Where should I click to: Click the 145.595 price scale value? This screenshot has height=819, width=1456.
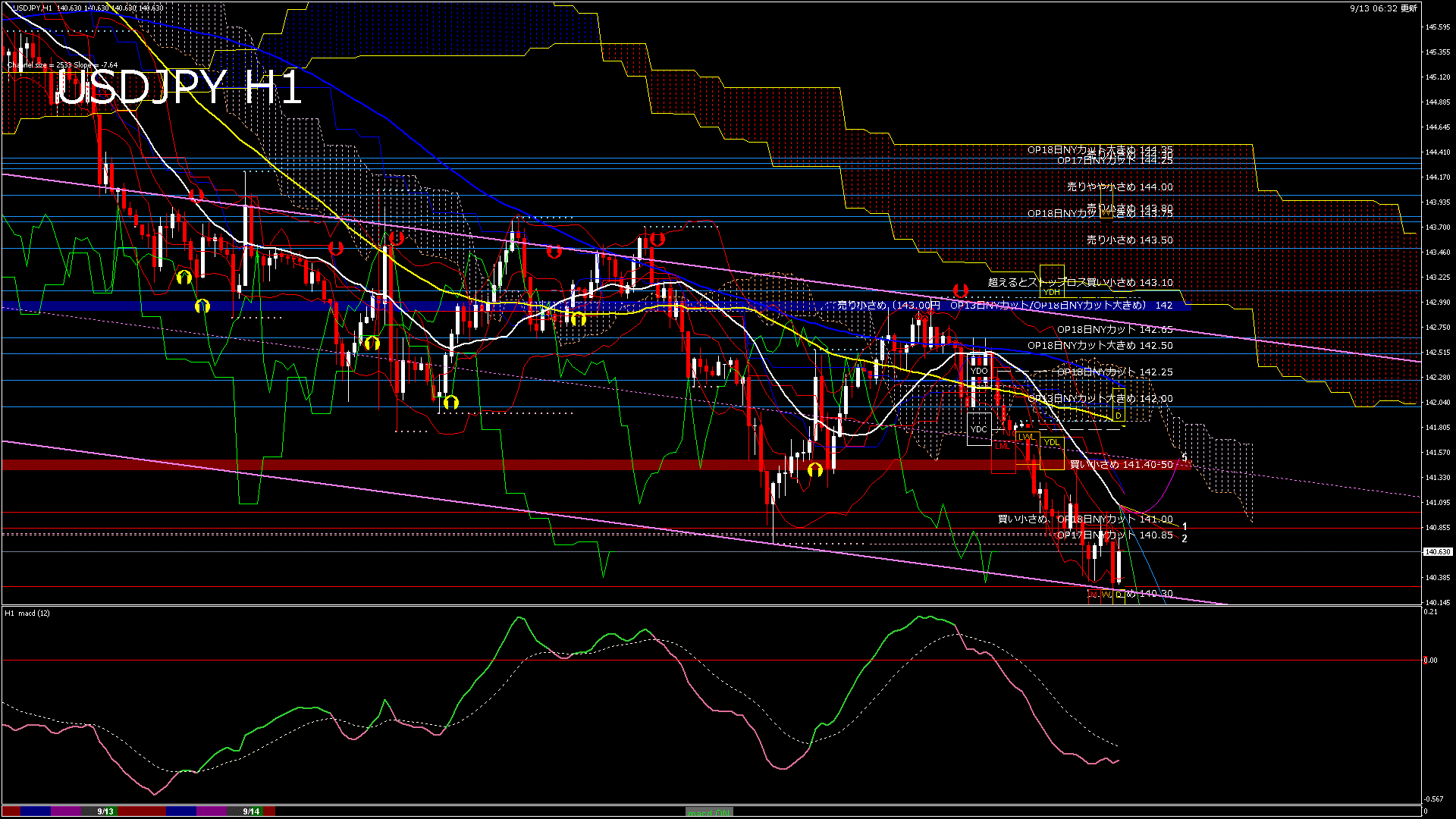(1438, 27)
